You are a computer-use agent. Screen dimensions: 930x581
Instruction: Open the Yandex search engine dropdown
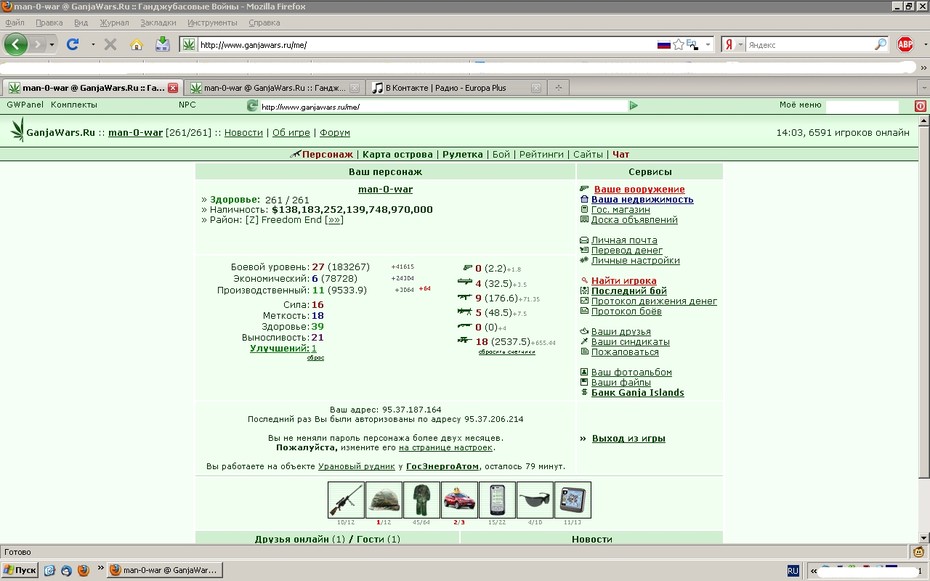pyautogui.click(x=740, y=44)
